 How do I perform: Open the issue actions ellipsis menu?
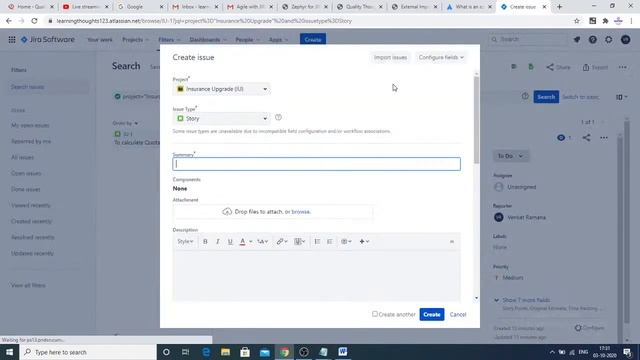pyautogui.click(x=604, y=138)
